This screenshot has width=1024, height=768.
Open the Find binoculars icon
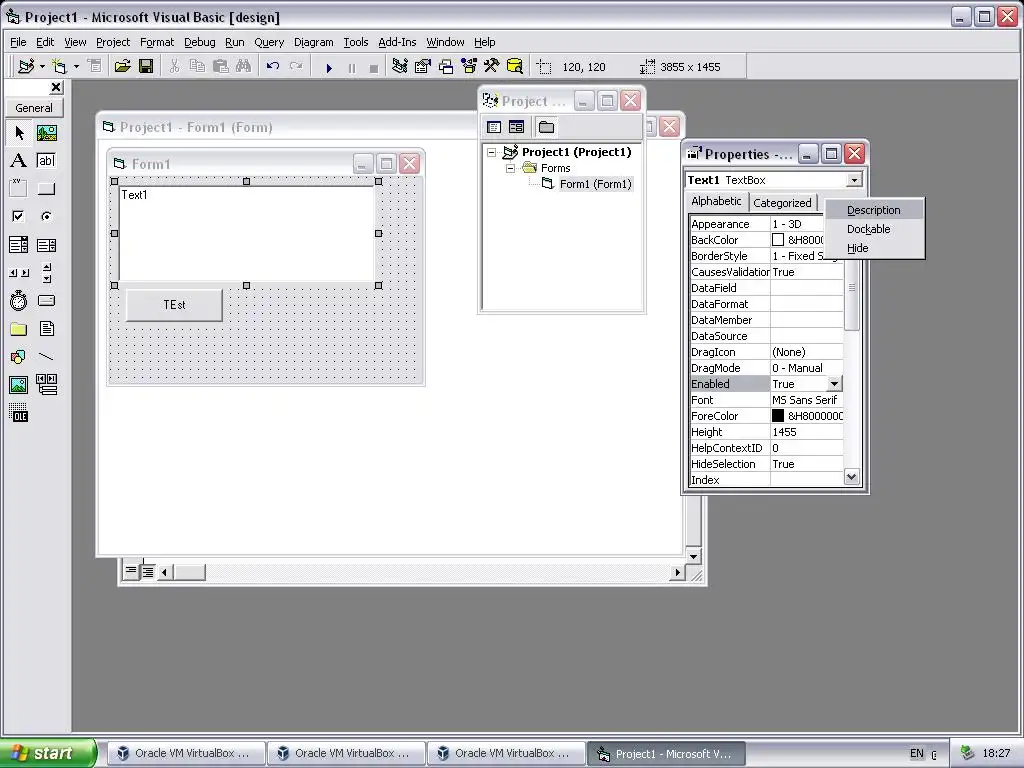244,67
